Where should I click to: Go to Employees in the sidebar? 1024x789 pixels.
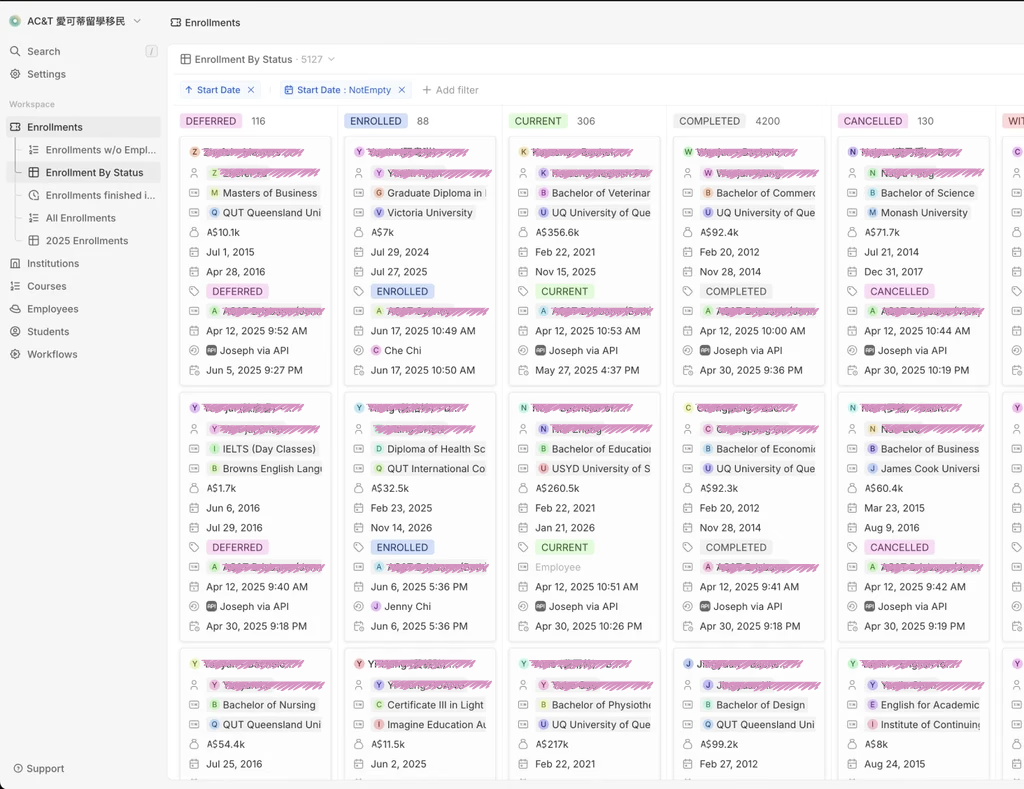[x=52, y=309]
